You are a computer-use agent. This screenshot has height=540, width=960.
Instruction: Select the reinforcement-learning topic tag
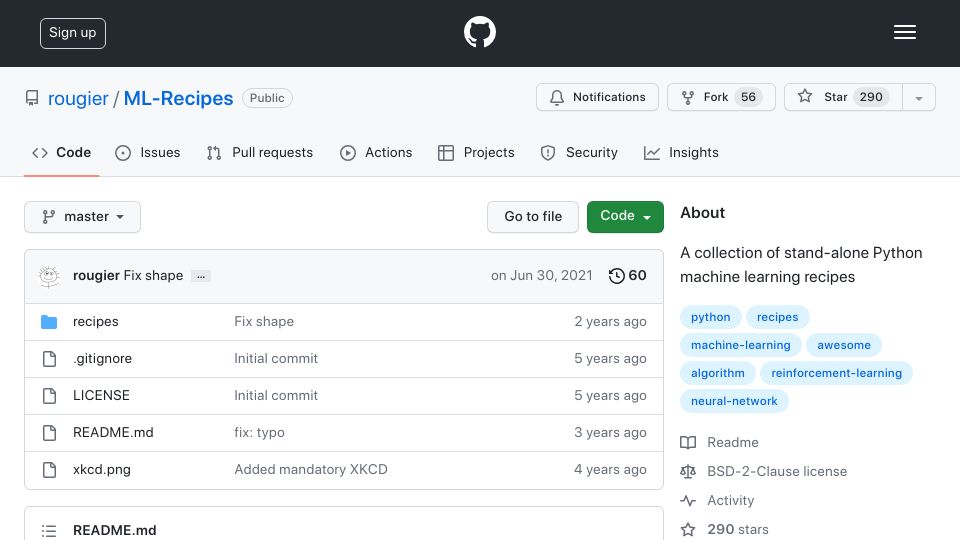836,373
